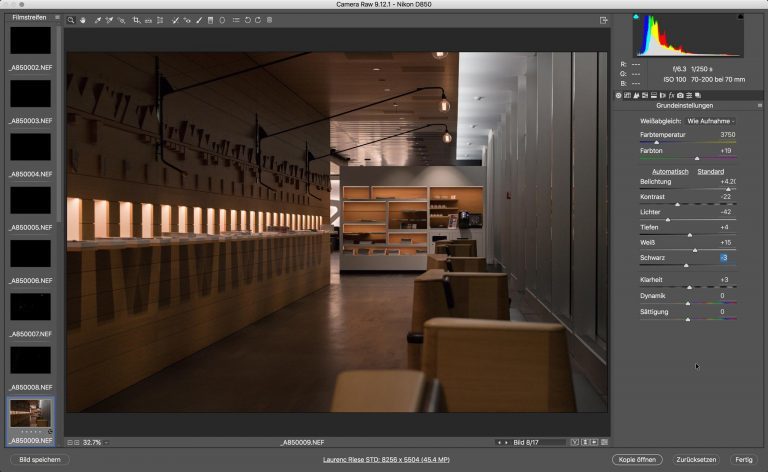Open the Presets panel tab

[x=689, y=95]
